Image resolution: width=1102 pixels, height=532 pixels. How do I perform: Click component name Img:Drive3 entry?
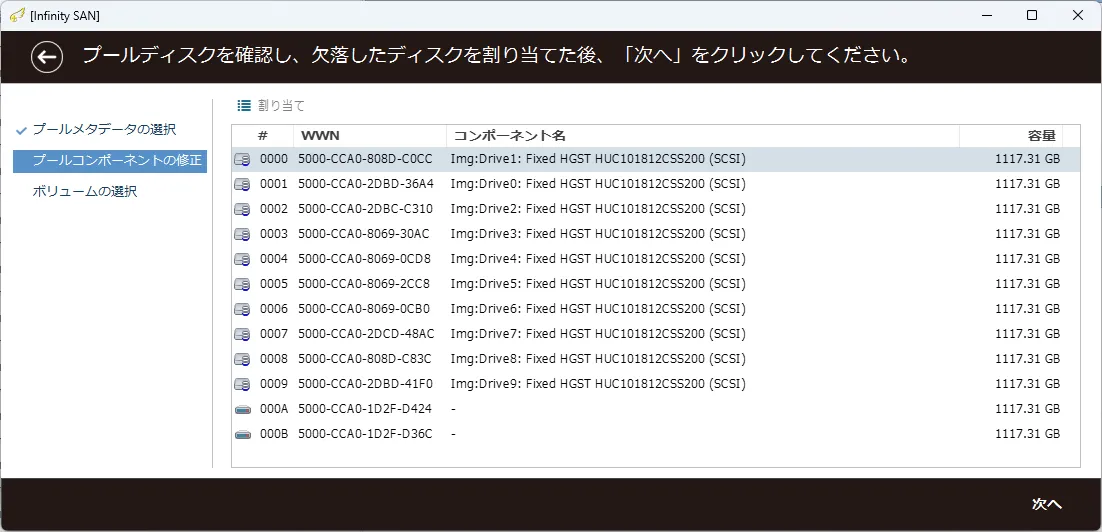click(x=598, y=233)
